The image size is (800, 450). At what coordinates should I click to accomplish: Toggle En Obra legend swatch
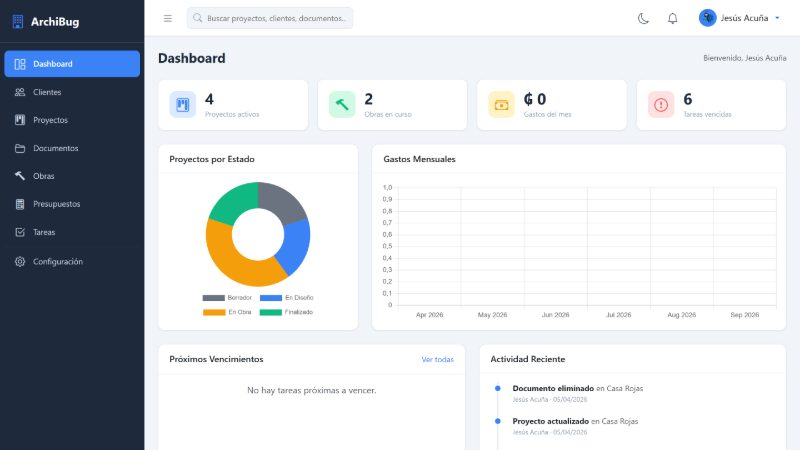point(214,312)
